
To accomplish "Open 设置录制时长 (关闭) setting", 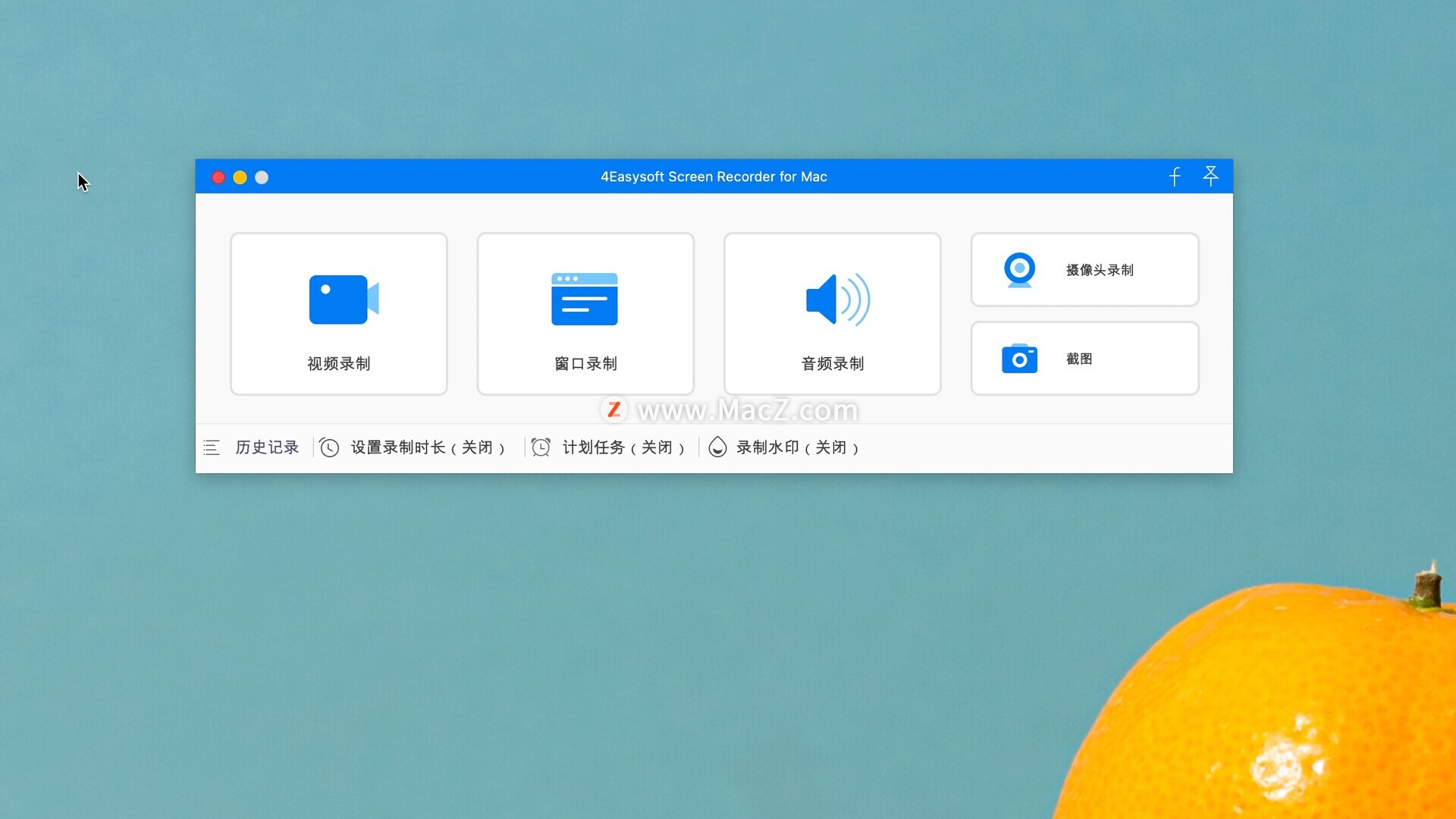I will (428, 447).
